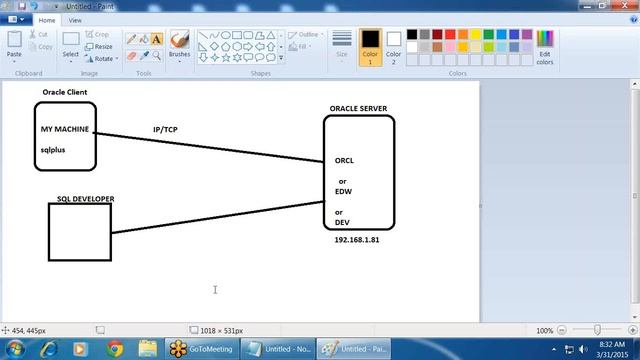Screen dimensions: 640x360
Task: Activate the Text tool
Action: pyautogui.click(x=156, y=39)
